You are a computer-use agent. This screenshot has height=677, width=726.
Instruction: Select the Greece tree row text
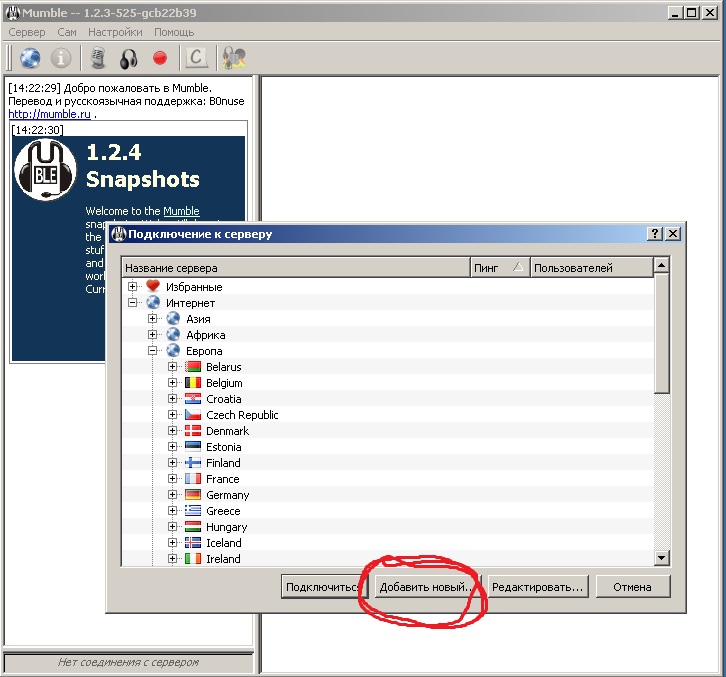point(223,511)
